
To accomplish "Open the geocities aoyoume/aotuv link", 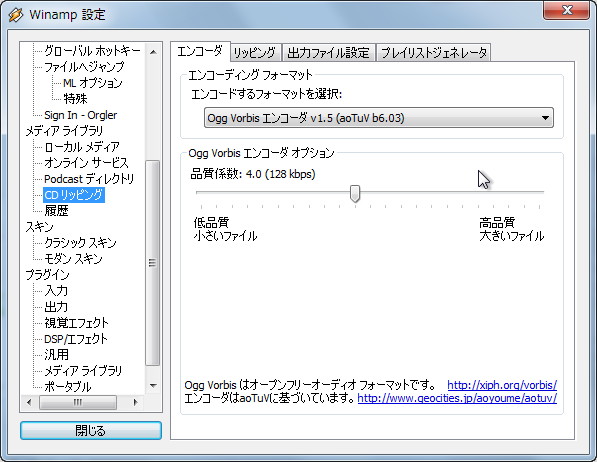I will point(457,398).
